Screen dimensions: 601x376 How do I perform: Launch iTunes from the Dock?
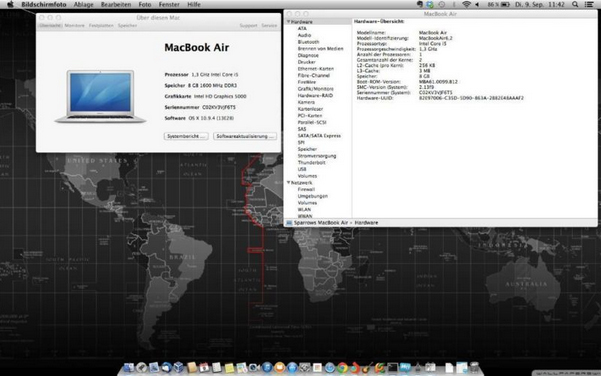click(267, 368)
